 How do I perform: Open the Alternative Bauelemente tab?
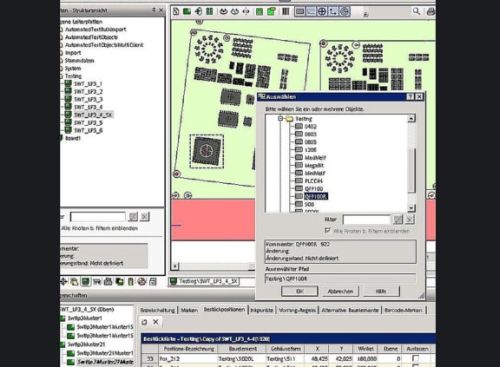350,310
